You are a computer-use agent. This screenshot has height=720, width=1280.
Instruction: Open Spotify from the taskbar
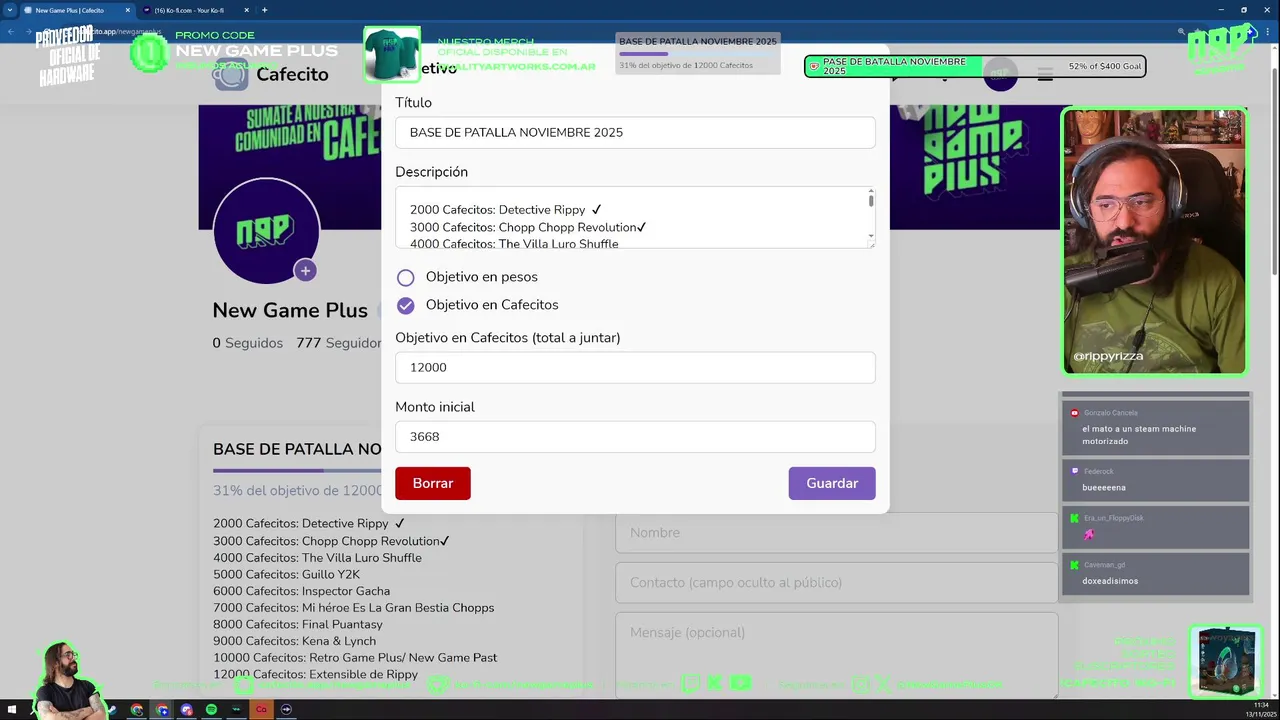[x=211, y=709]
